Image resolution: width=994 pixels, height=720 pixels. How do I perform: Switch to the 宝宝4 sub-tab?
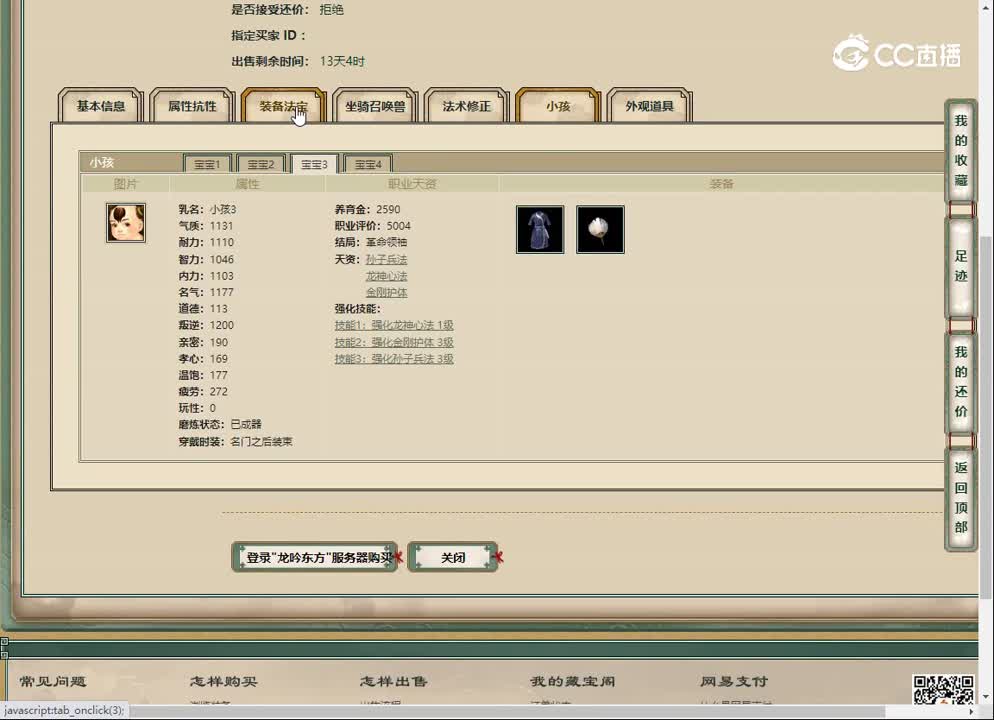pyautogui.click(x=367, y=163)
